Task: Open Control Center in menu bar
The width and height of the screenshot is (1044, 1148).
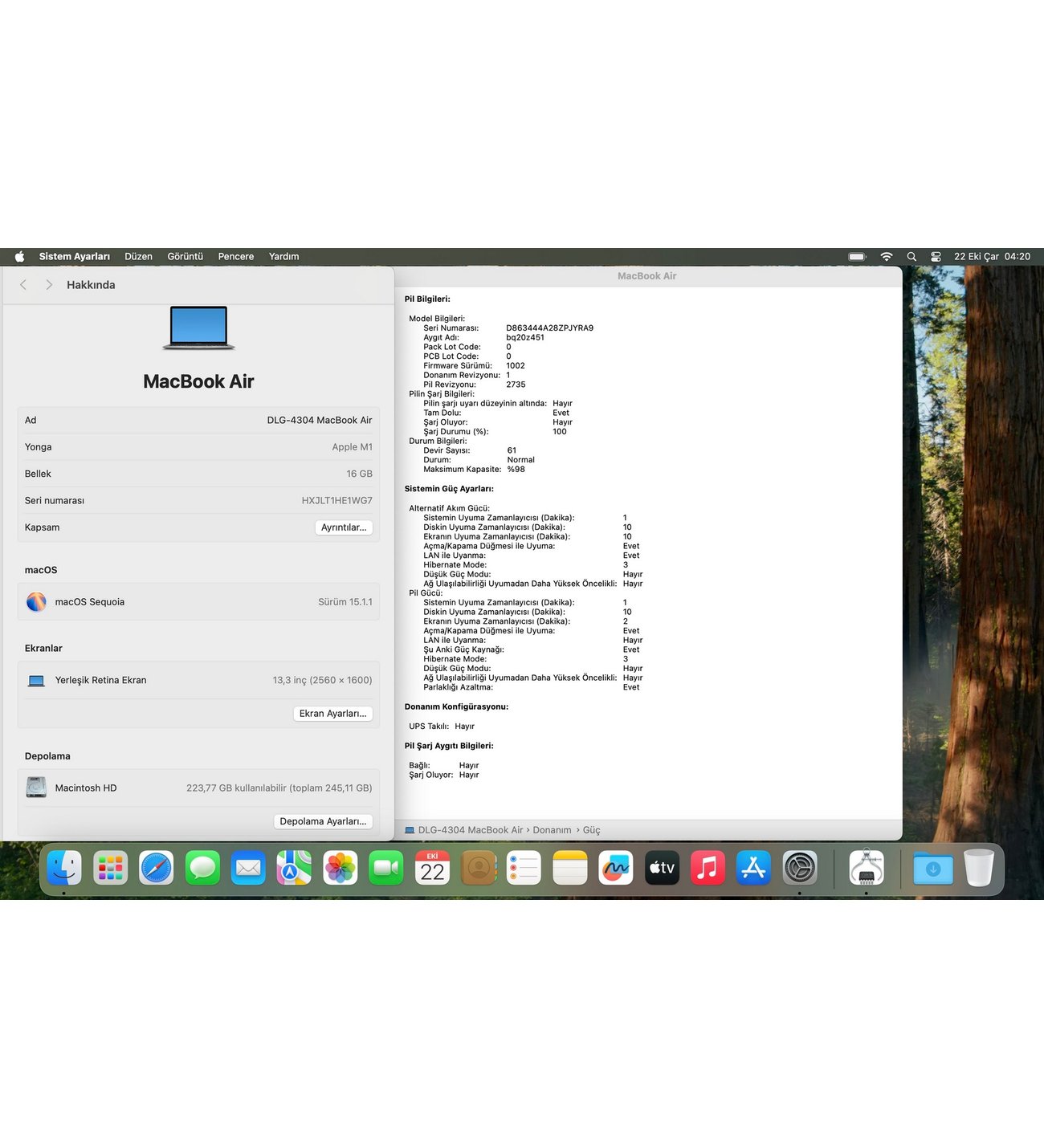Action: click(936, 257)
